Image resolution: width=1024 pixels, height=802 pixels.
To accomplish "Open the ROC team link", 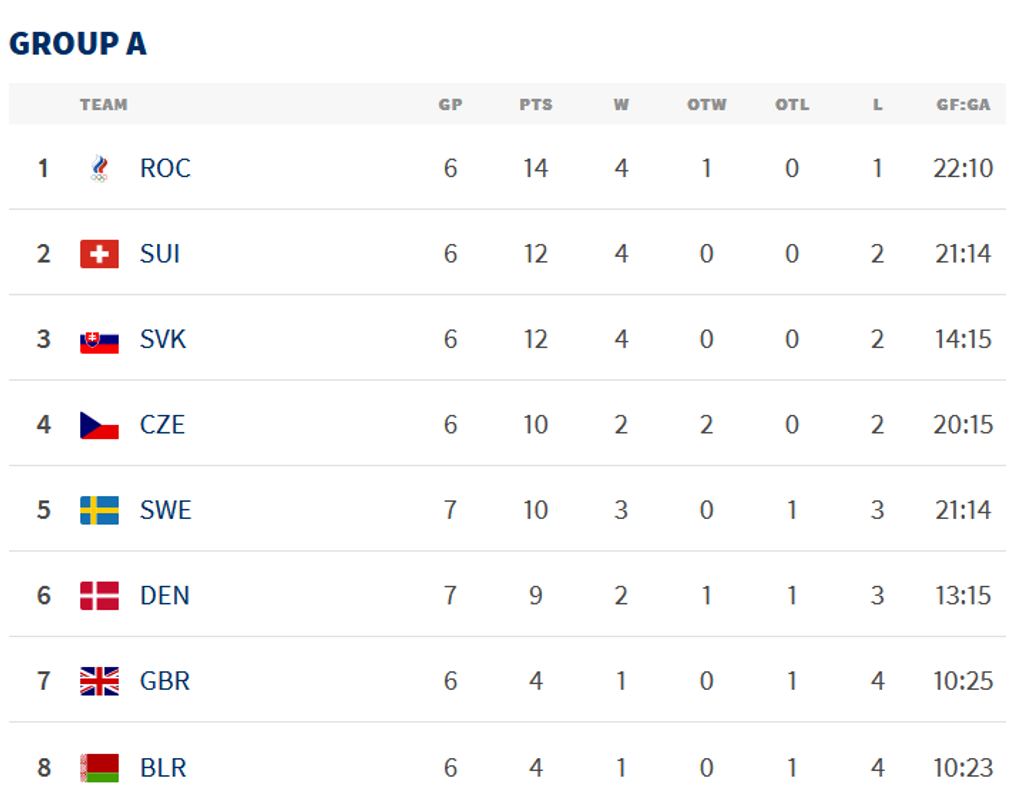I will (165, 169).
